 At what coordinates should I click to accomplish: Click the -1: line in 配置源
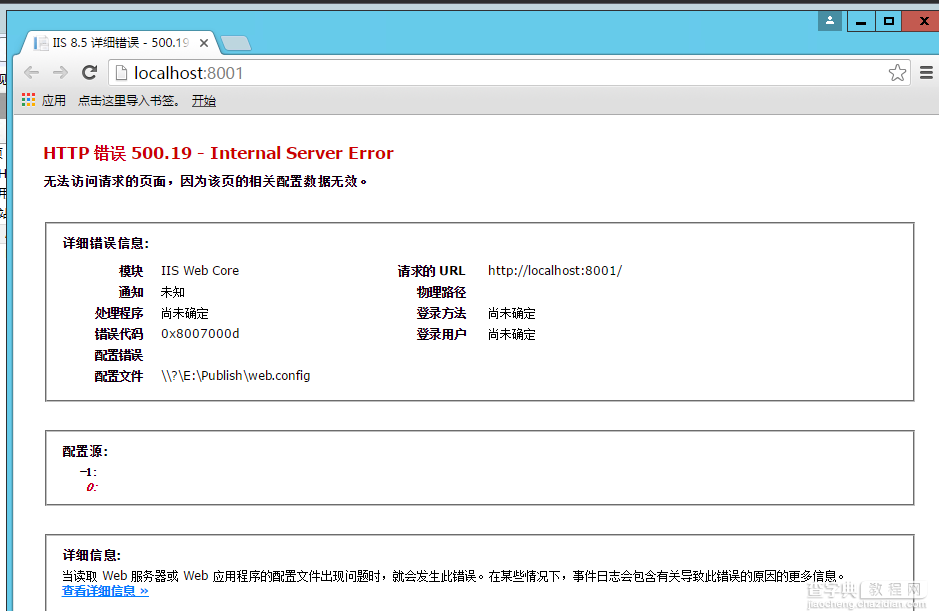tap(88, 472)
